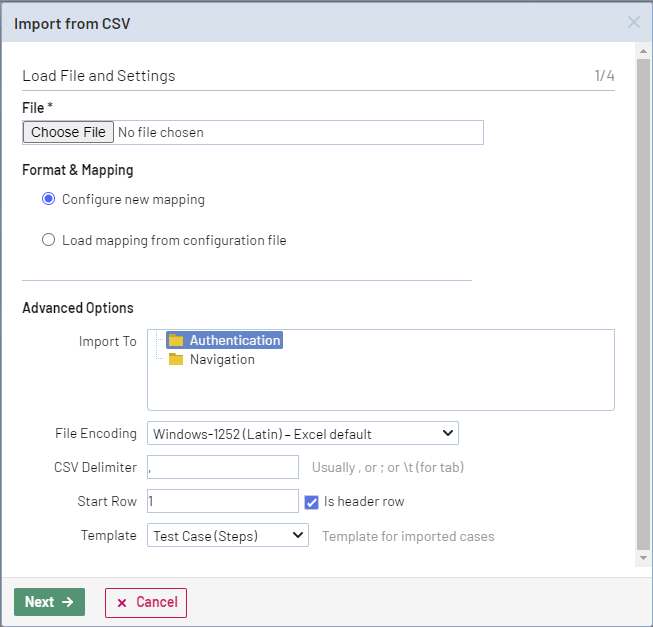
Task: Close the Import from CSV dialog
Action: (633, 22)
